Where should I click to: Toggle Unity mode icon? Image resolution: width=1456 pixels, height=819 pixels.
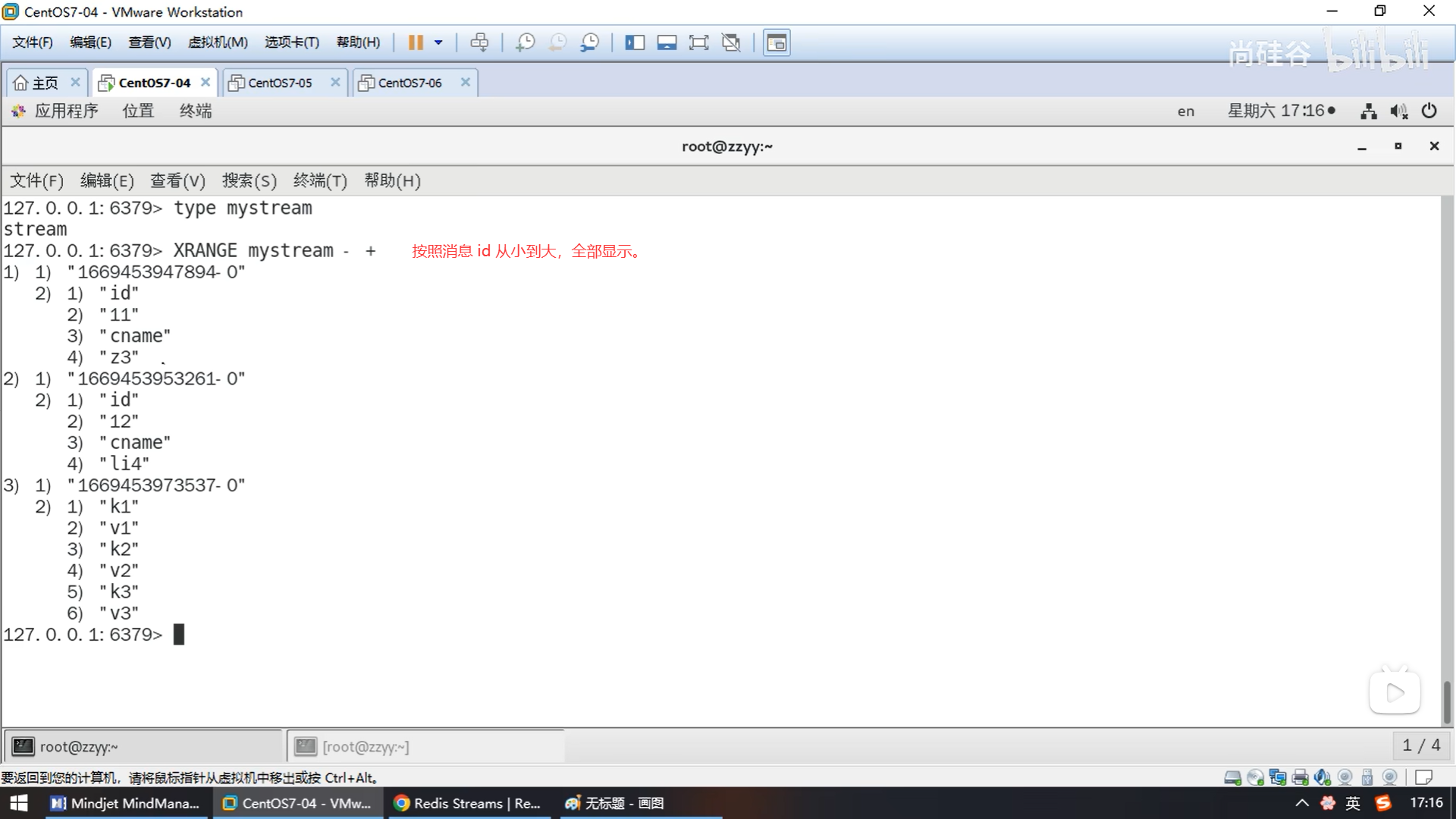point(731,42)
